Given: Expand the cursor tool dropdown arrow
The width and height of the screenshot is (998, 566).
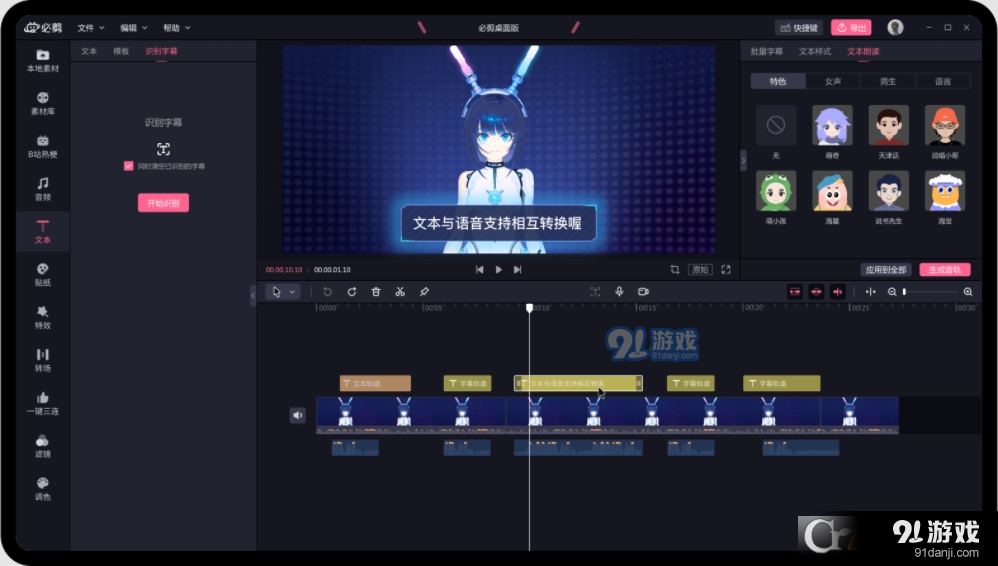Looking at the screenshot, I should point(292,292).
